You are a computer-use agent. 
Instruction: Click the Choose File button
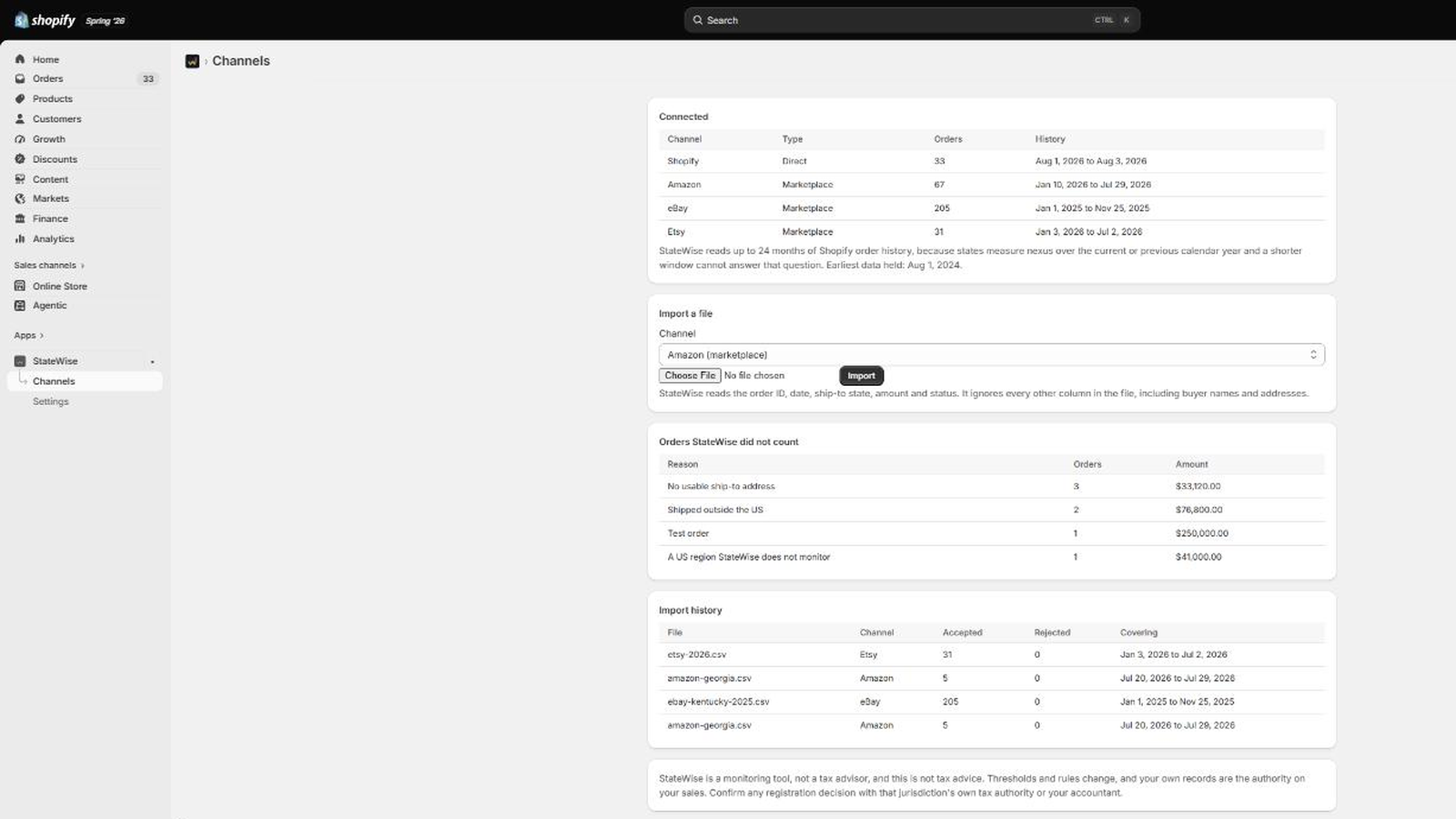tap(690, 376)
